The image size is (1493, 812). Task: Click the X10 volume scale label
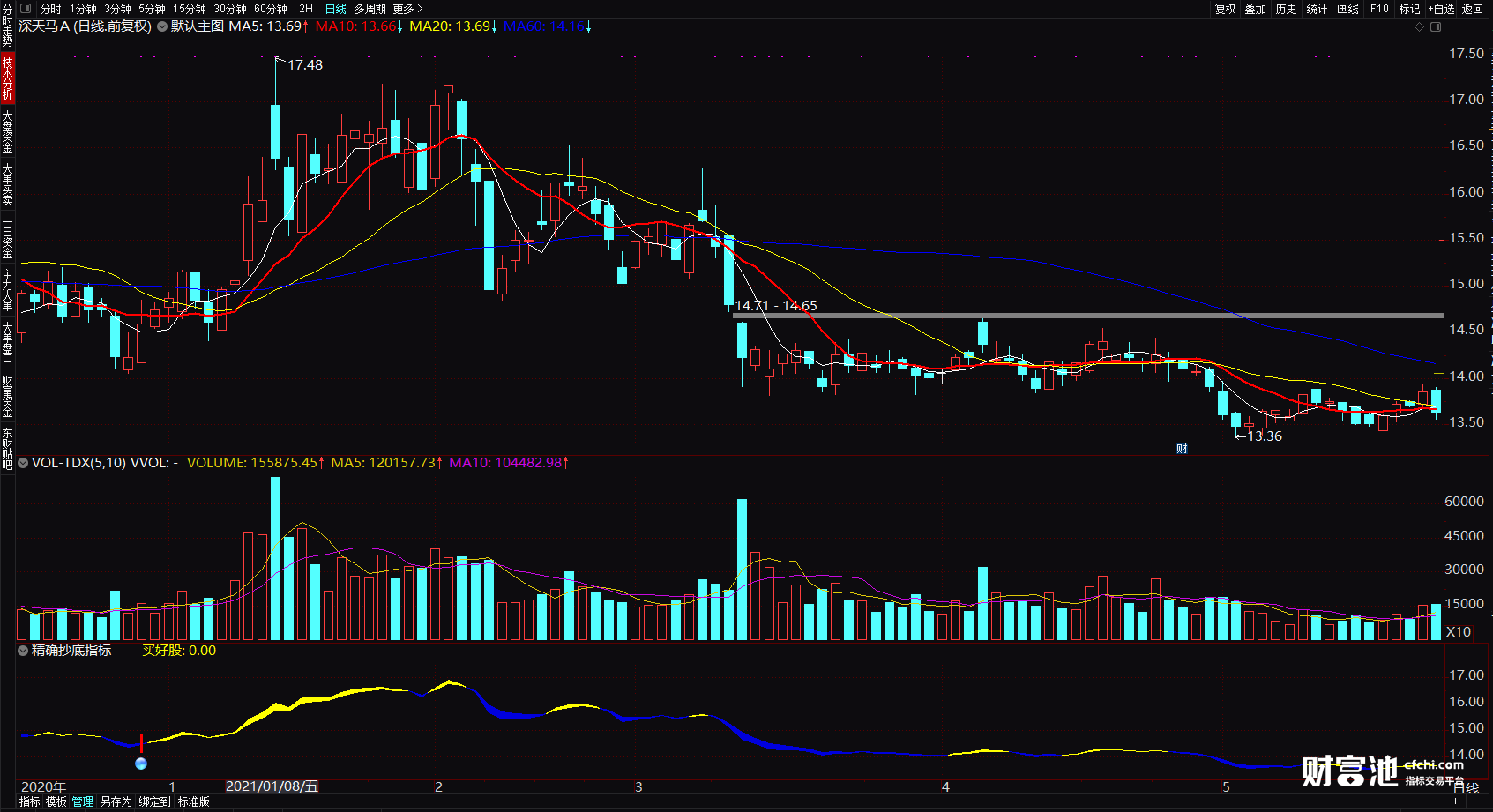(x=1459, y=631)
